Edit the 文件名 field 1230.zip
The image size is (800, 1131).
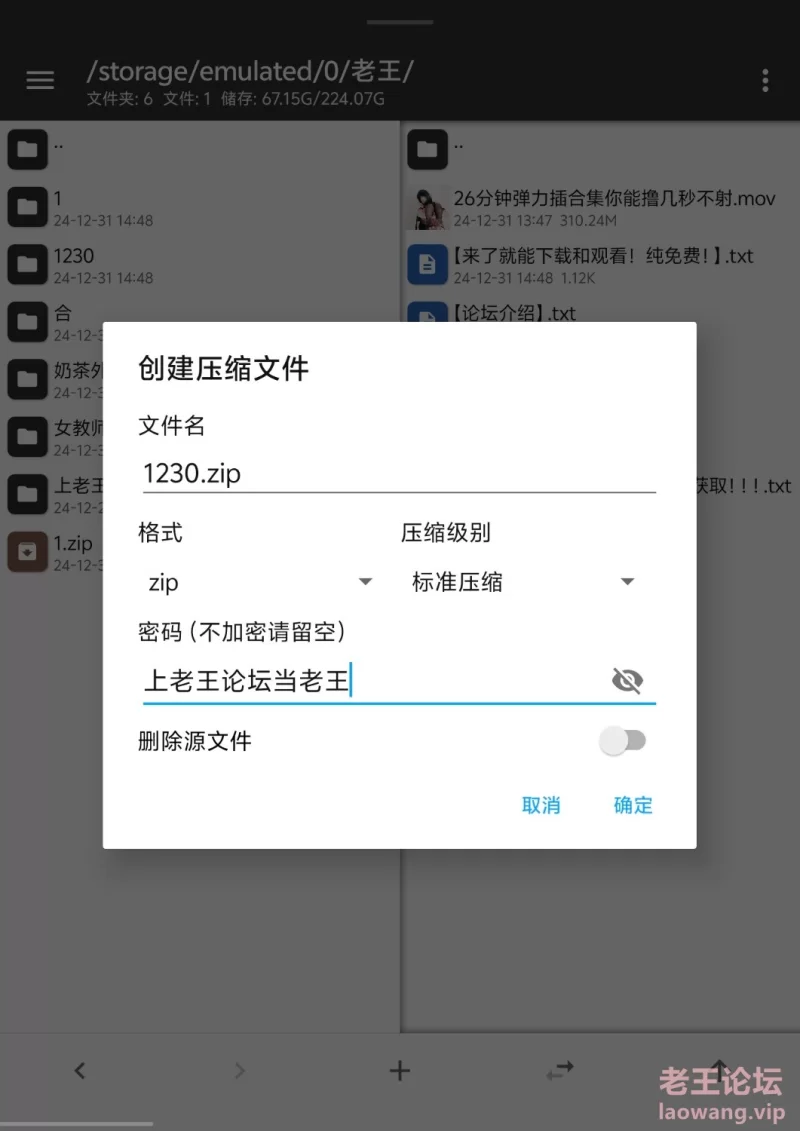399,474
